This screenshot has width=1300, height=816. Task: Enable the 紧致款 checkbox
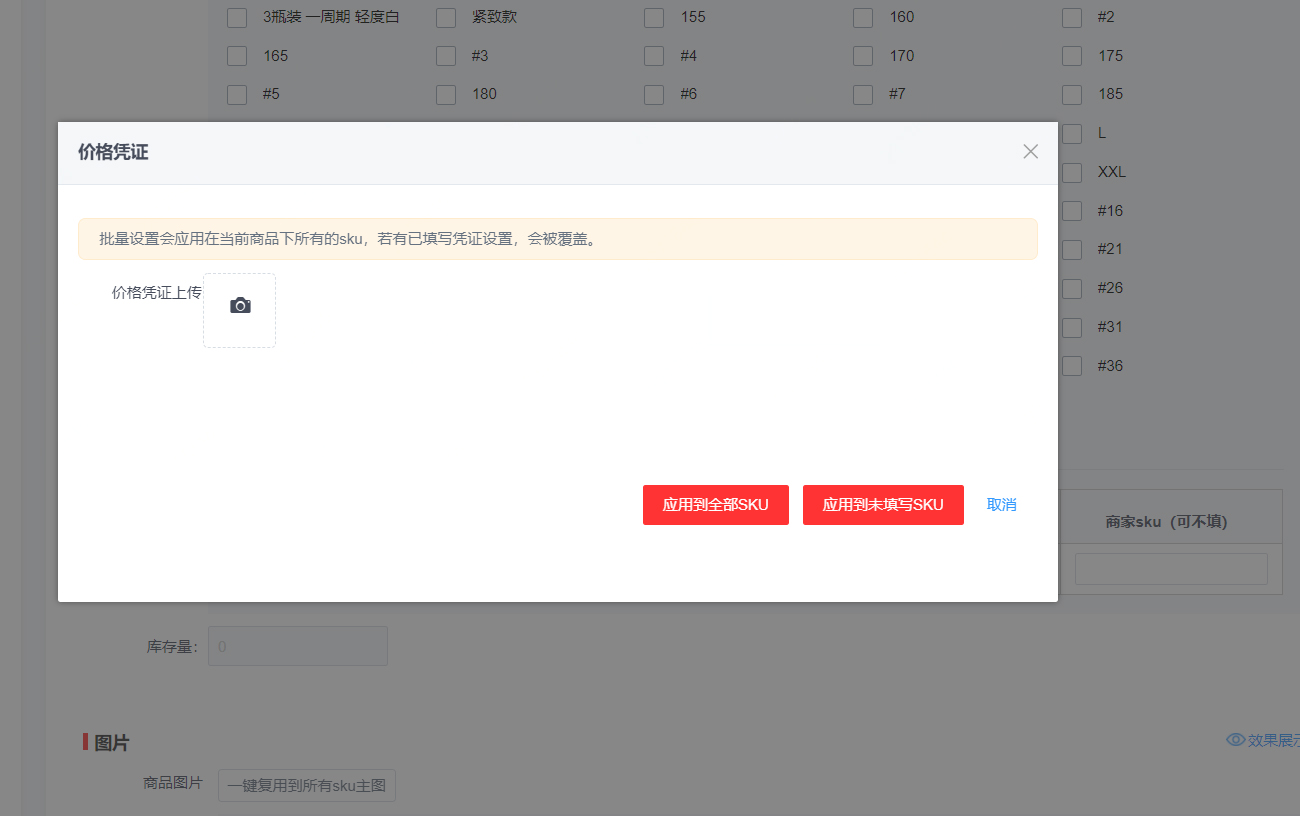[445, 17]
